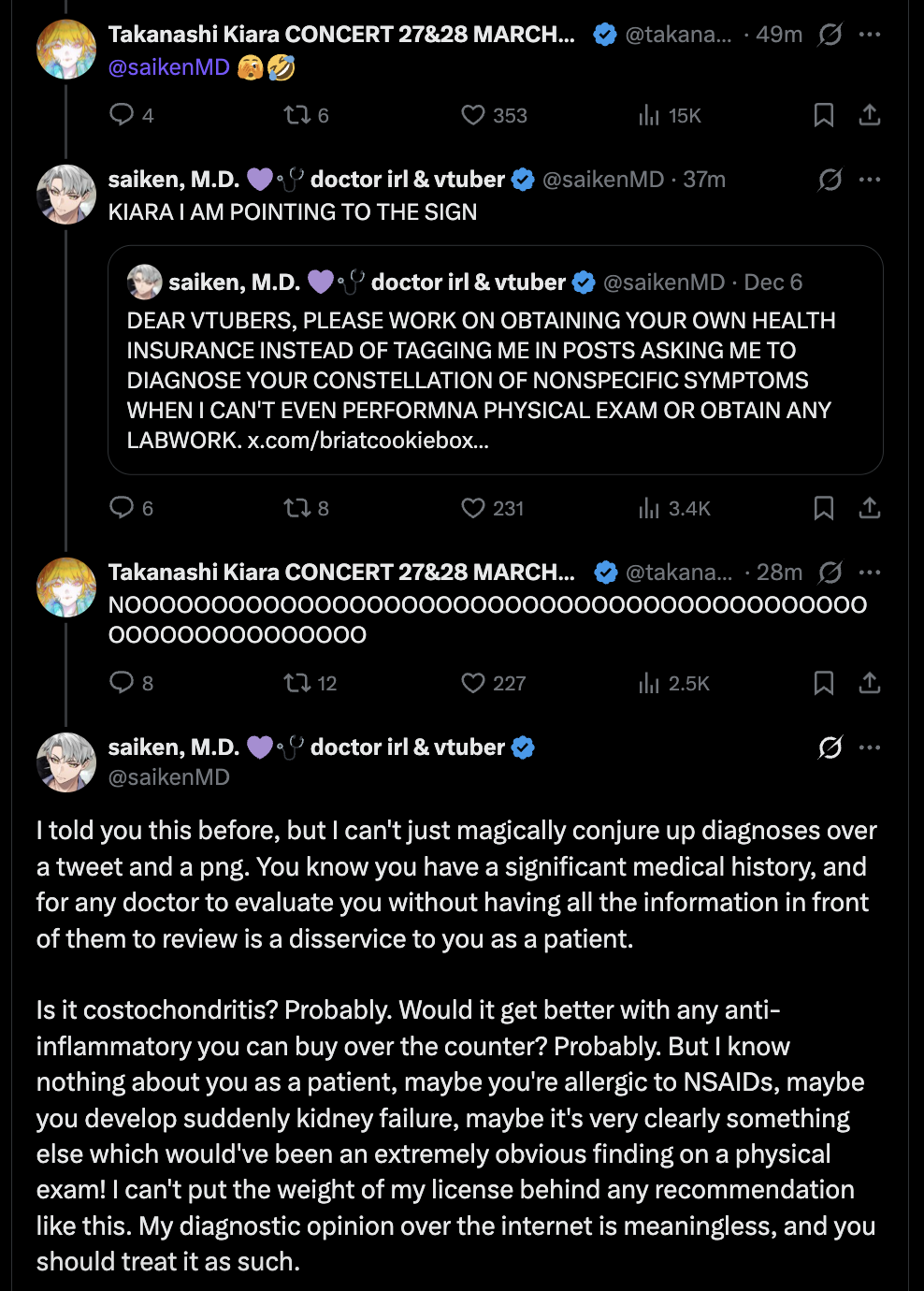The width and height of the screenshot is (924, 1291).
Task: Open Grok icon on saiken's 37m tweet
Action: click(830, 180)
